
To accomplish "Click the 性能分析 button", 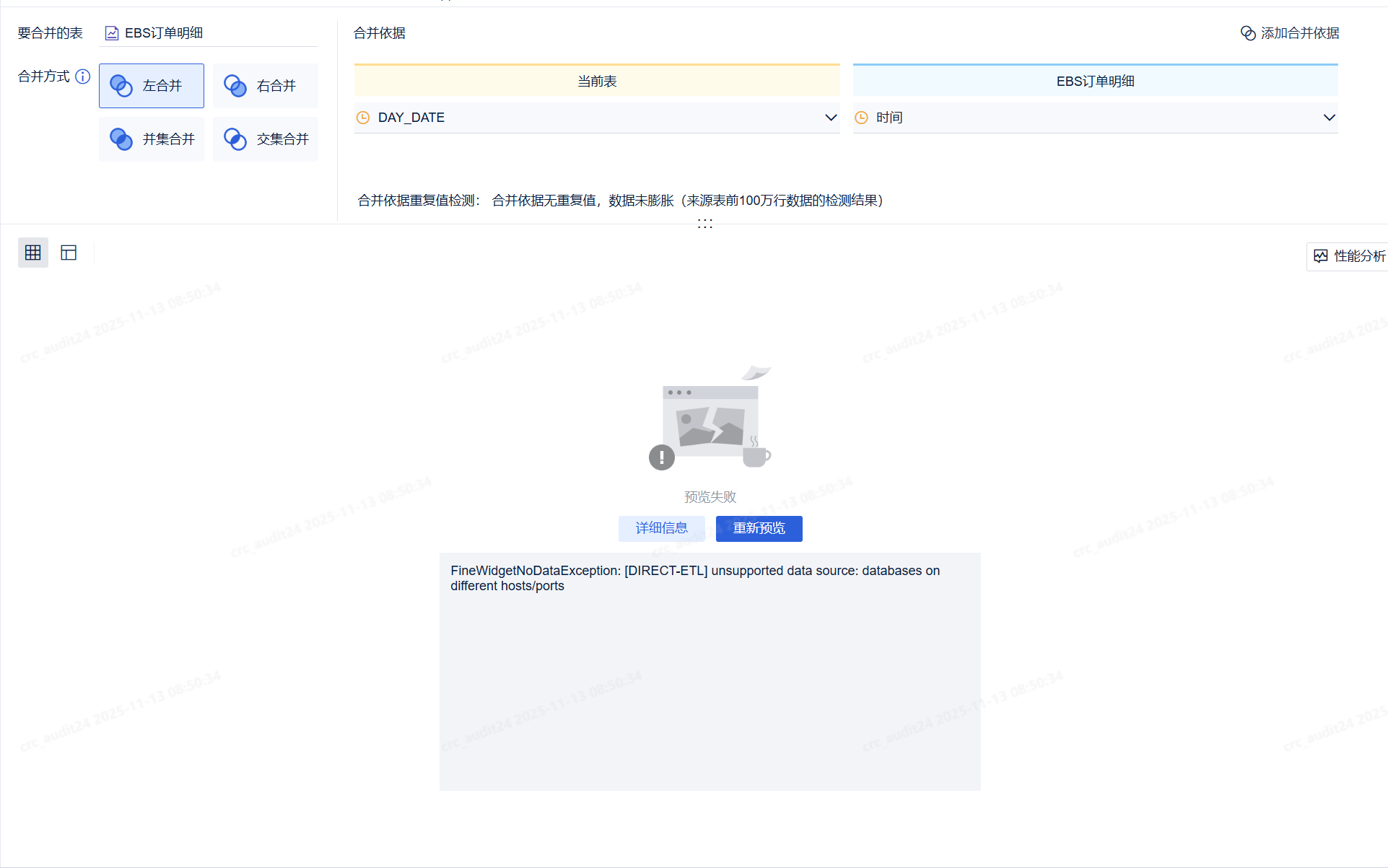I will click(x=1358, y=256).
